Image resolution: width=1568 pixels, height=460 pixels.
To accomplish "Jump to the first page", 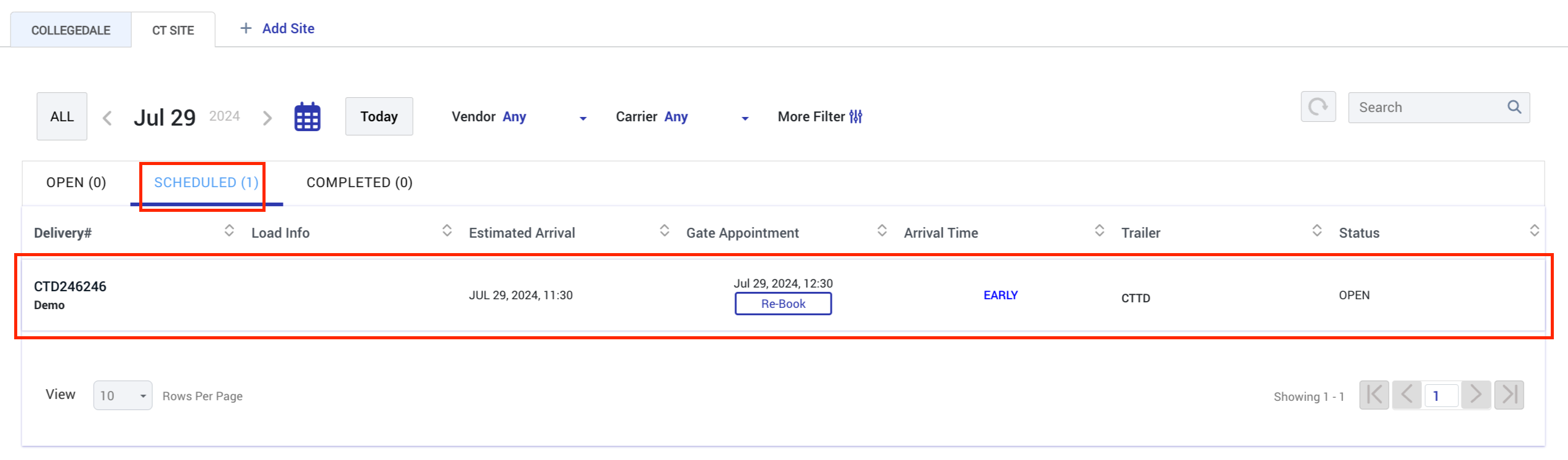I will pos(1374,395).
